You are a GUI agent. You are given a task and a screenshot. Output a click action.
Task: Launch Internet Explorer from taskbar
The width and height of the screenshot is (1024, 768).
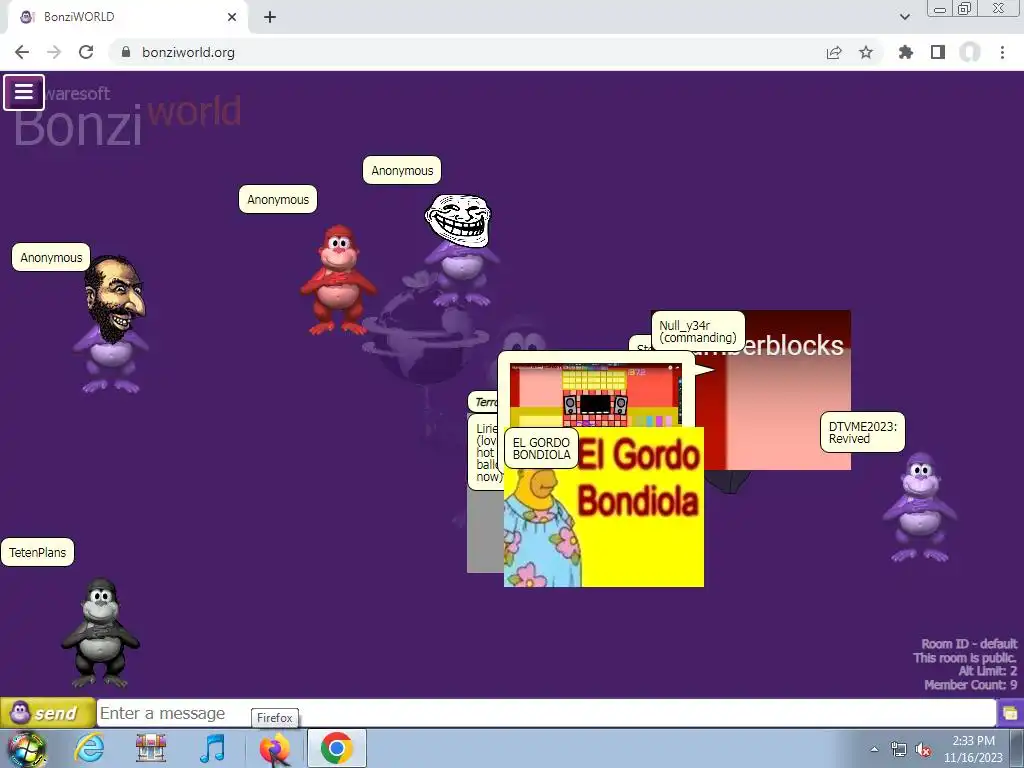(89, 748)
